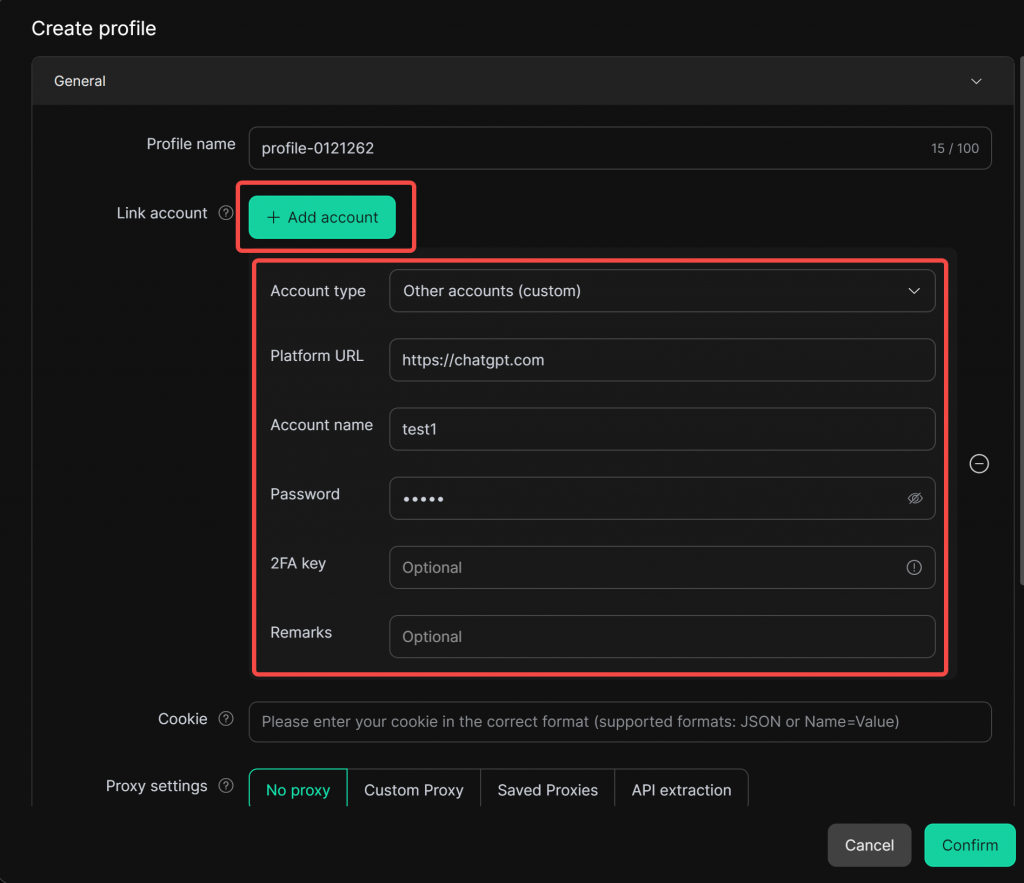Choose the Saved Proxies tab
The width and height of the screenshot is (1024, 883).
click(x=547, y=790)
